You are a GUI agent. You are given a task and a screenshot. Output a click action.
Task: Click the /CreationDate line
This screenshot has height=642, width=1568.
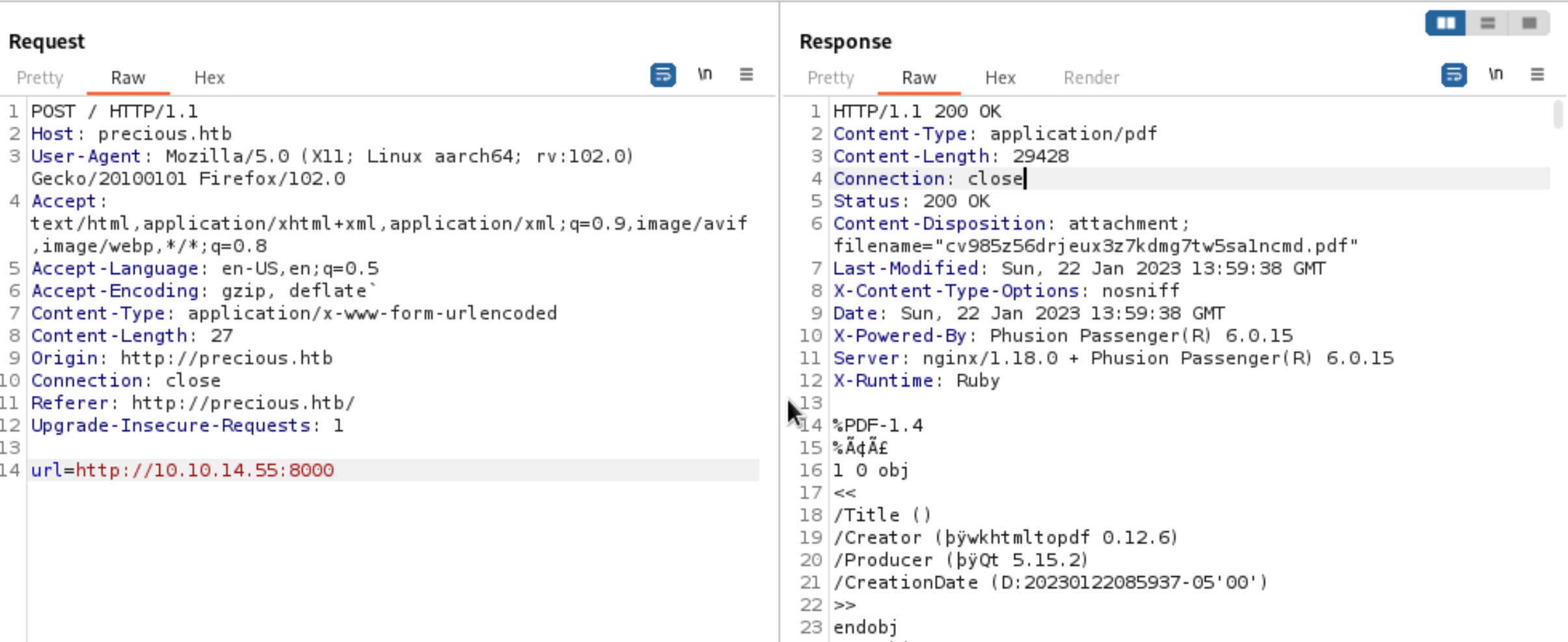[x=1051, y=583]
